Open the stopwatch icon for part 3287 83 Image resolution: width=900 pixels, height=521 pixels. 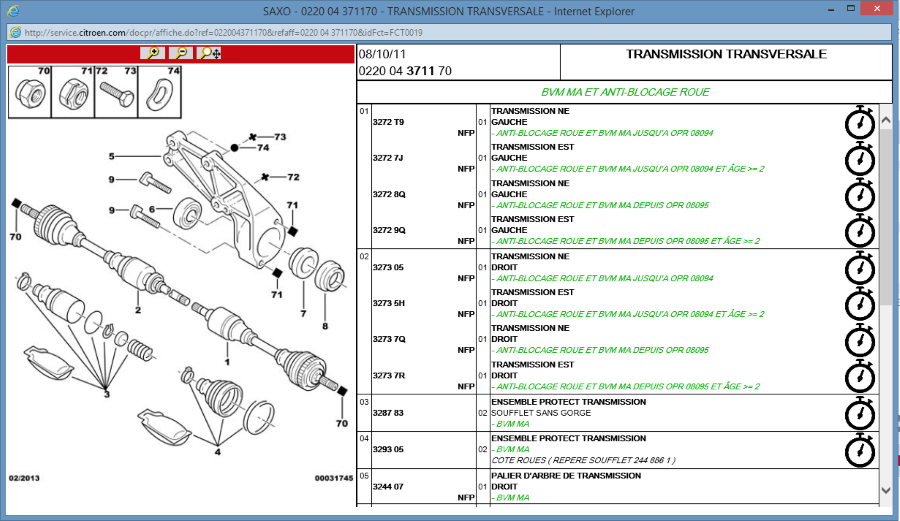[x=860, y=413]
